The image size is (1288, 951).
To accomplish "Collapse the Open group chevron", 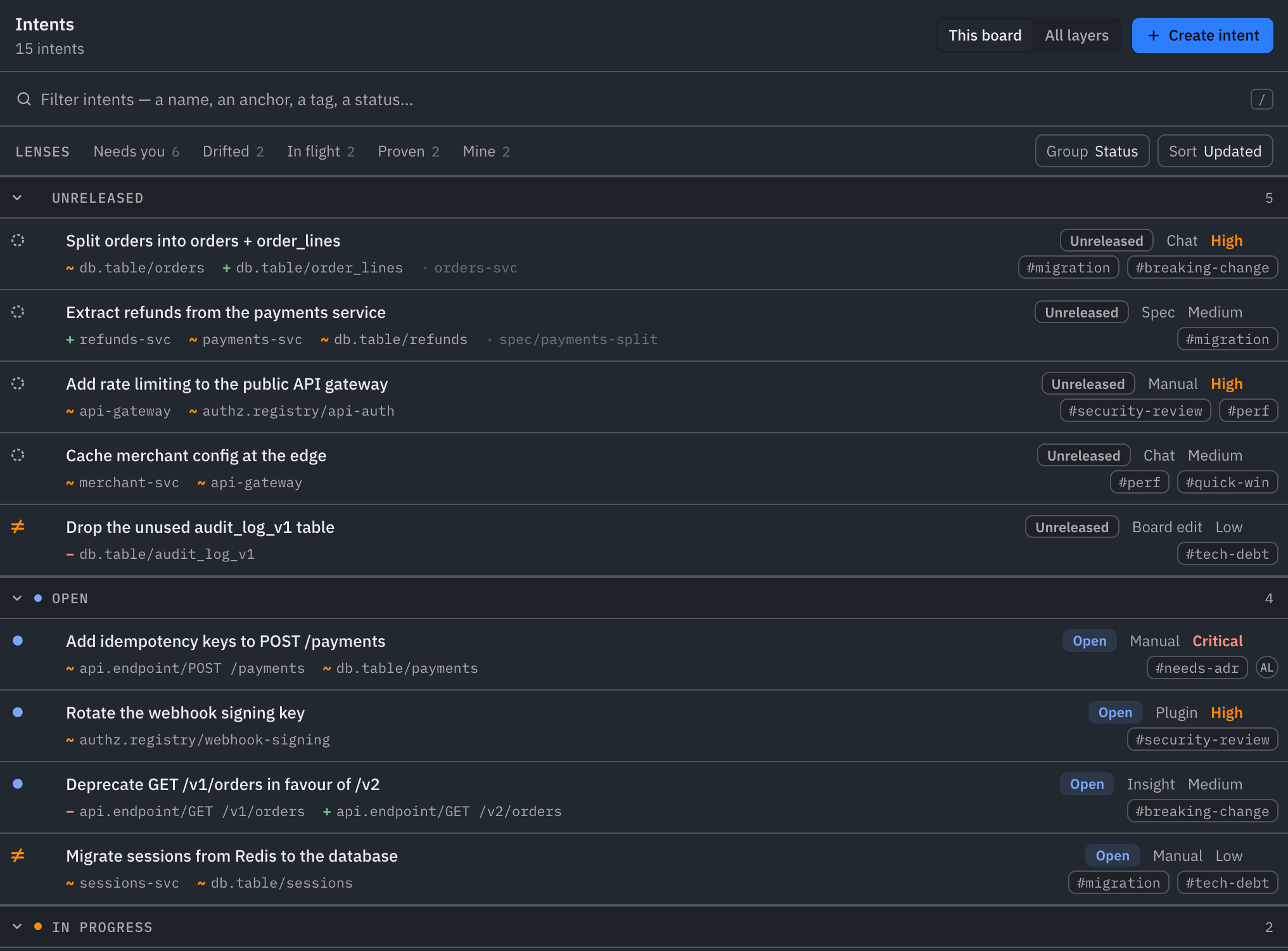I will [17, 598].
